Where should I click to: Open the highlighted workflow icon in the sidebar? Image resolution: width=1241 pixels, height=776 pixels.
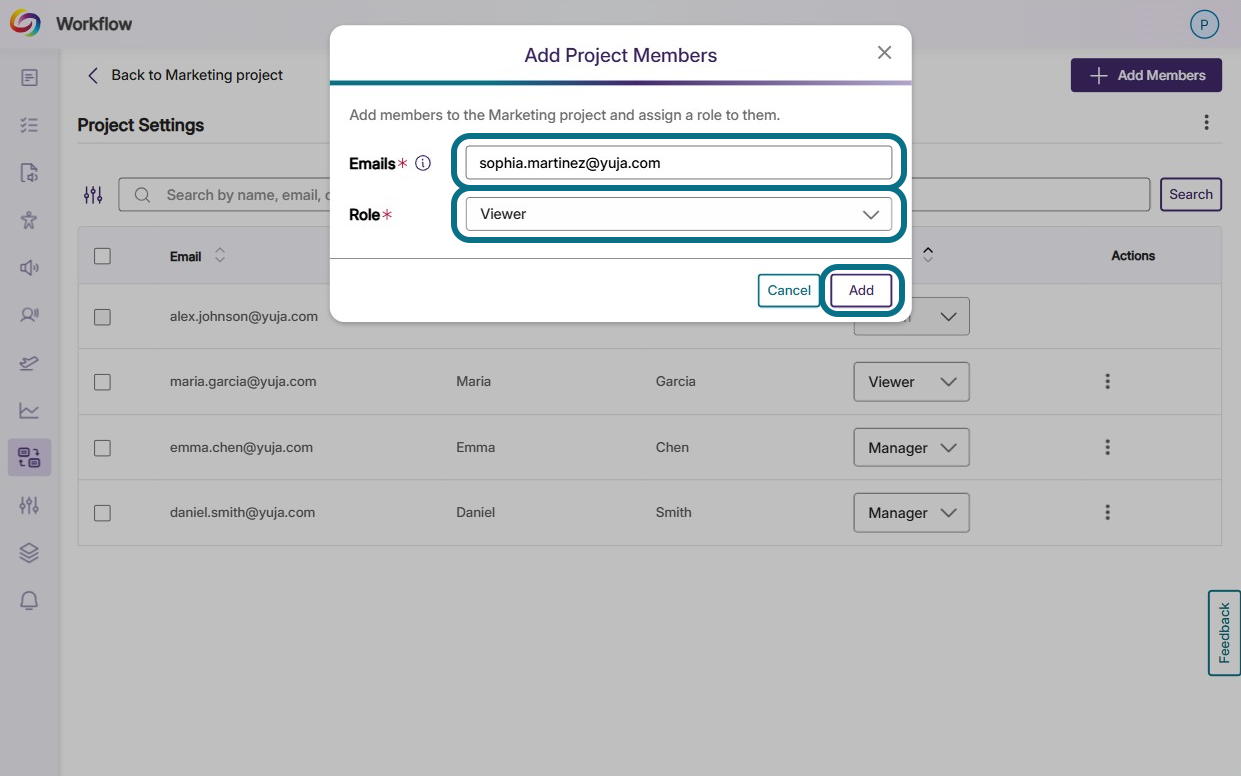(29, 458)
